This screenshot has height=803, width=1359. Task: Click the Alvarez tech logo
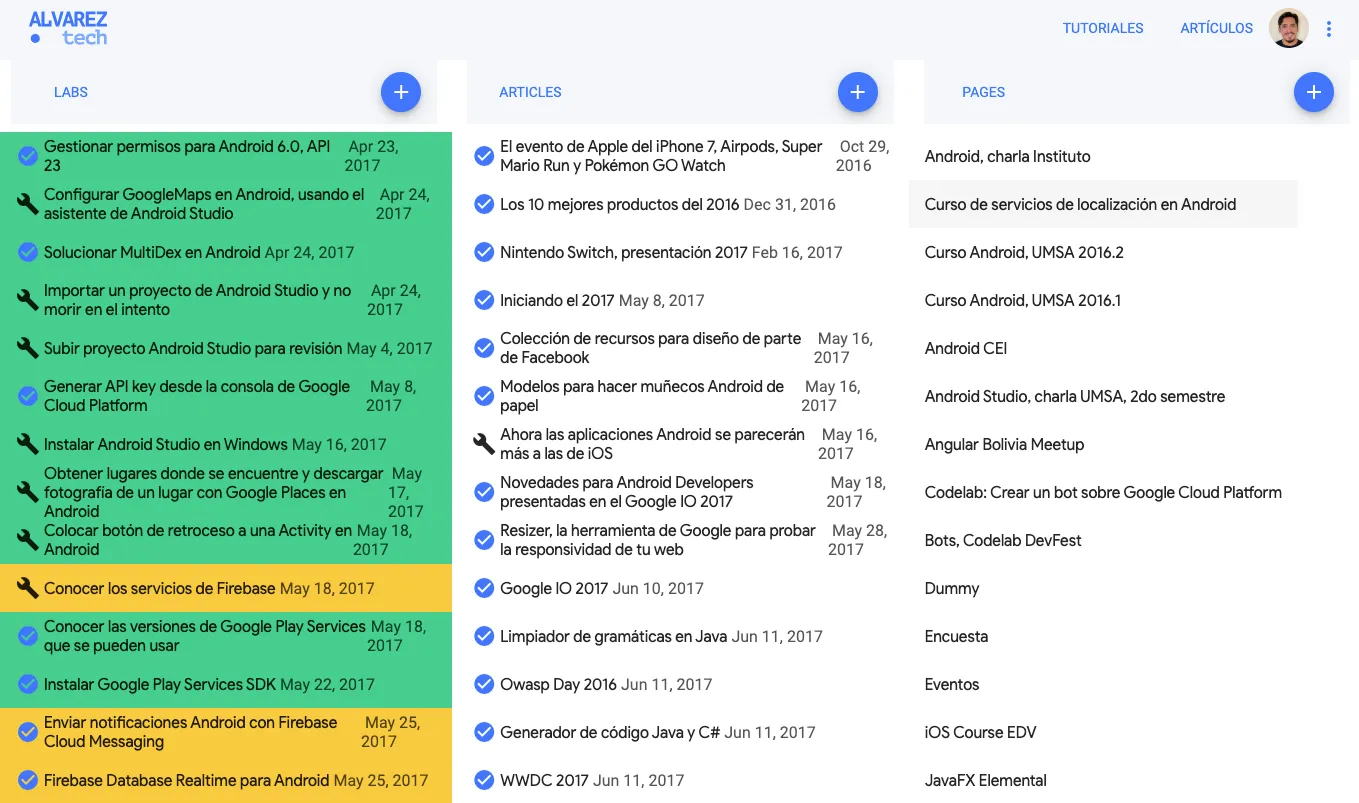[68, 28]
